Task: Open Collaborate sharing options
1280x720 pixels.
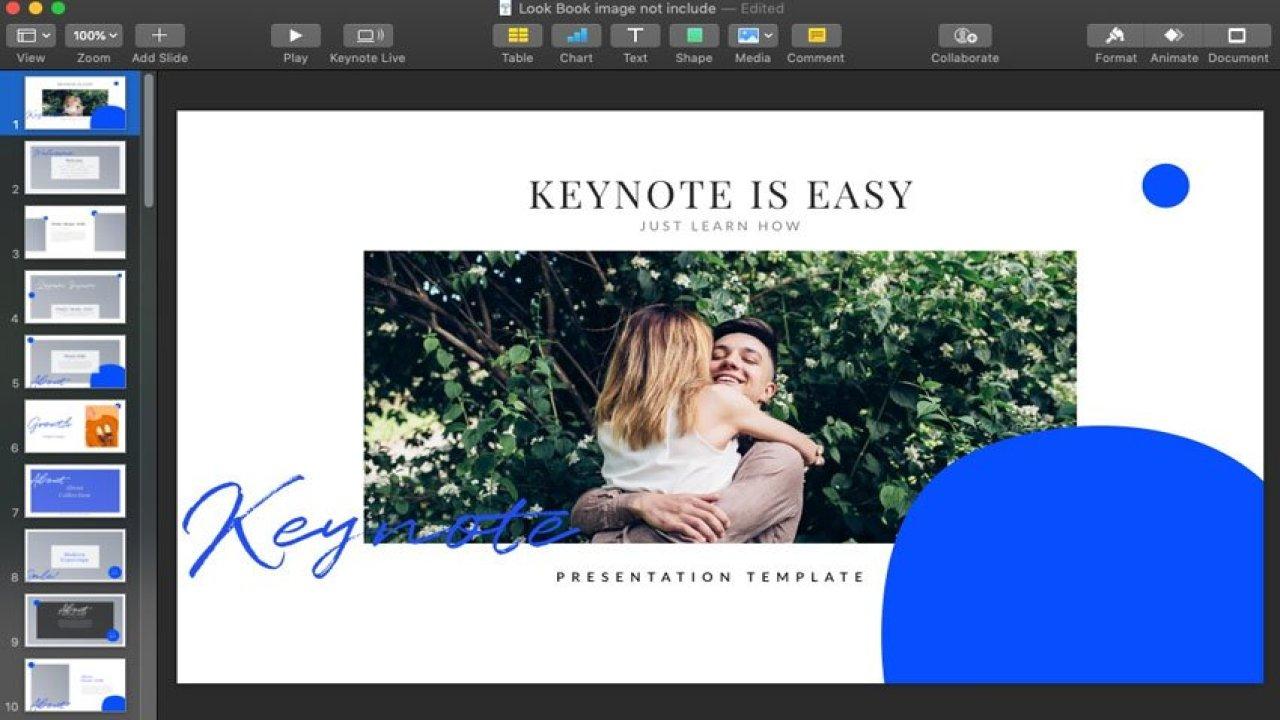Action: (x=962, y=38)
